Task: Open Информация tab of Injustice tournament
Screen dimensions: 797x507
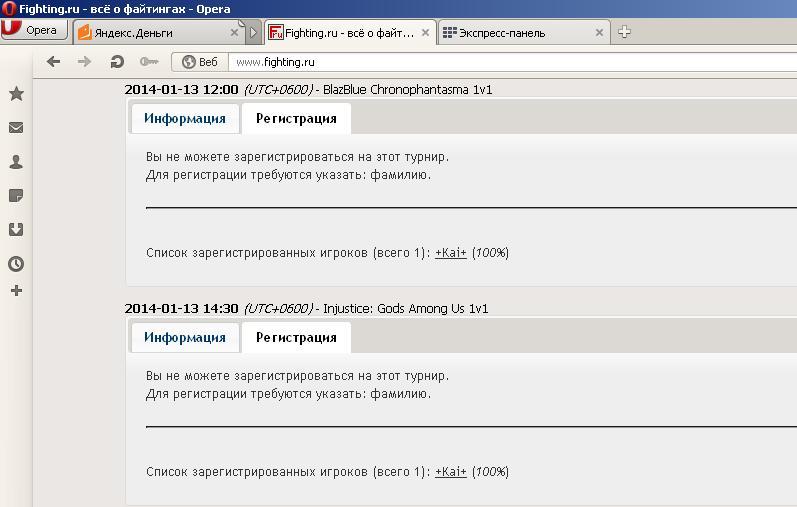Action: [185, 337]
